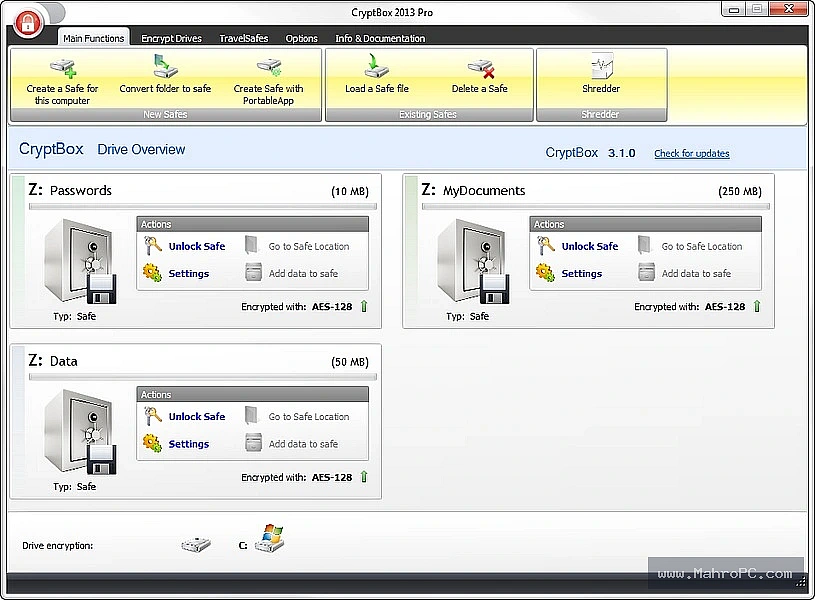The width and height of the screenshot is (815, 600).
Task: Switch to the Main Functions tab
Action: point(94,38)
